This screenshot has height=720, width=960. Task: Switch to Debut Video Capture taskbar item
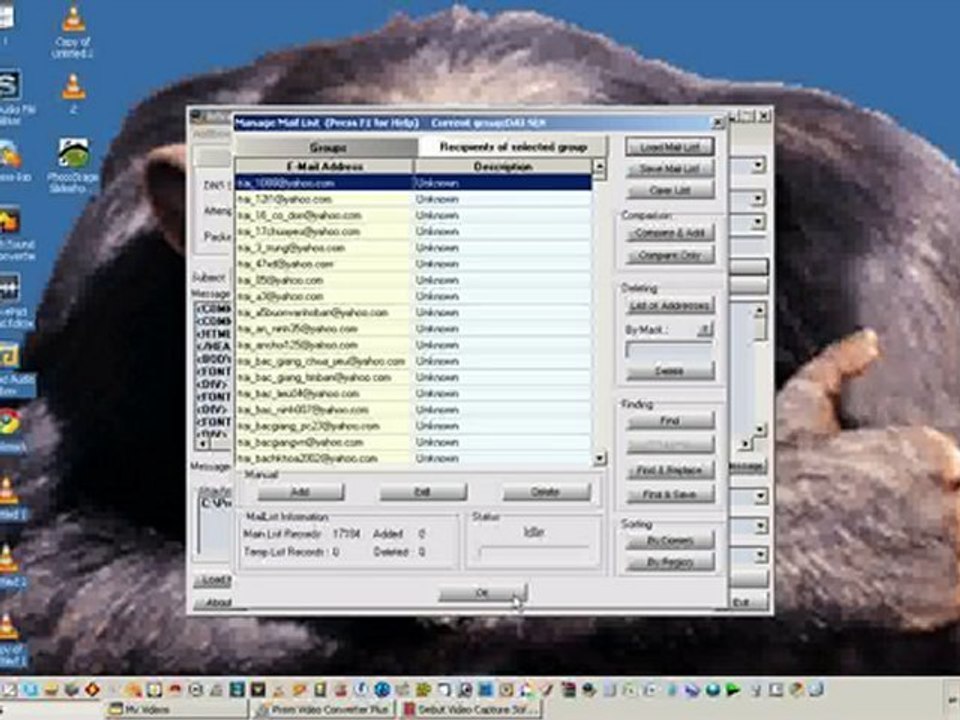coord(471,710)
